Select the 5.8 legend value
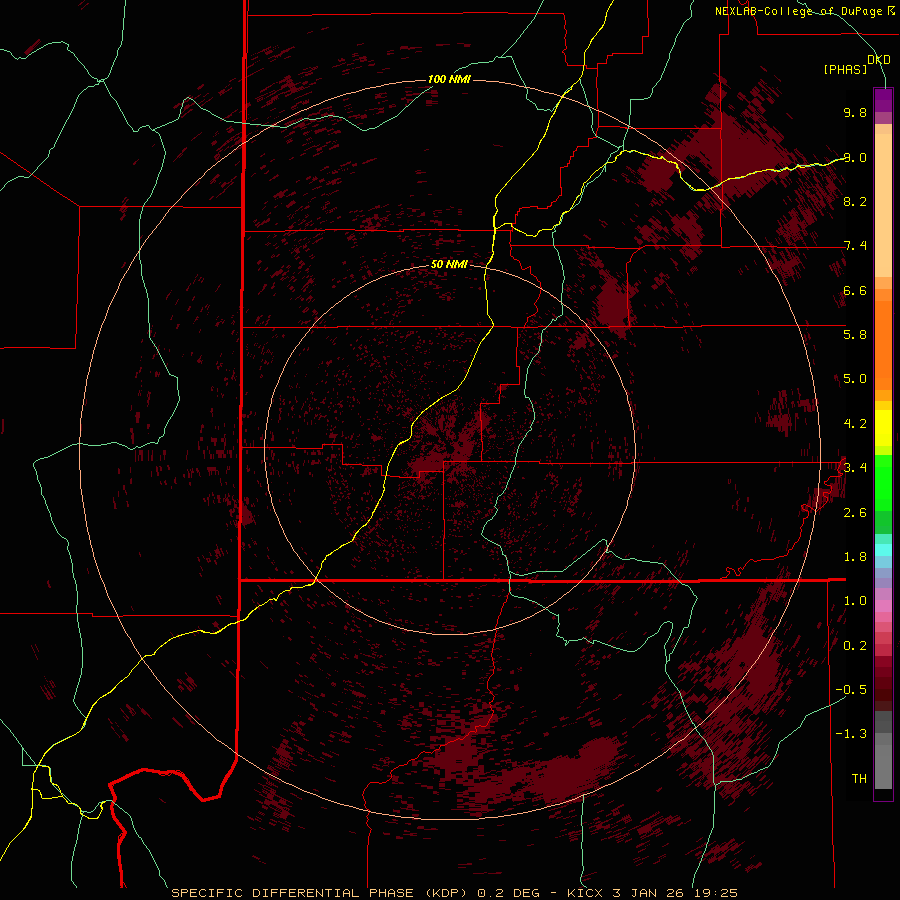This screenshot has width=900, height=900. (x=855, y=334)
